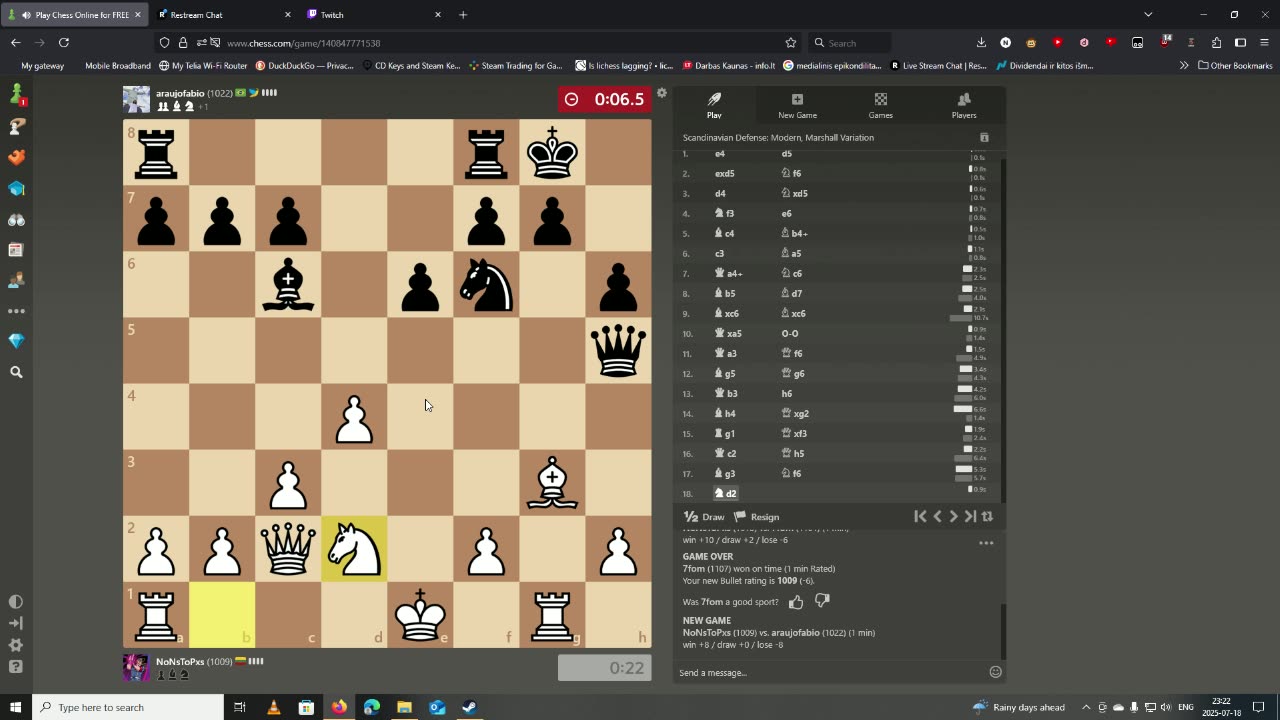Step forward one move
Viewport: 1280px width, 720px height.
953,516
